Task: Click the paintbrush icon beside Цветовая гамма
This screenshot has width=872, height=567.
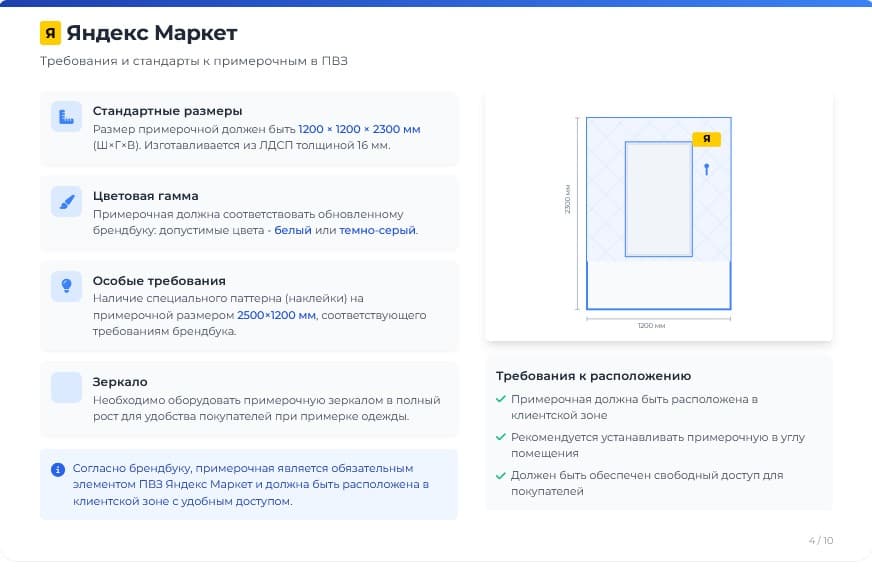Action: coord(66,201)
